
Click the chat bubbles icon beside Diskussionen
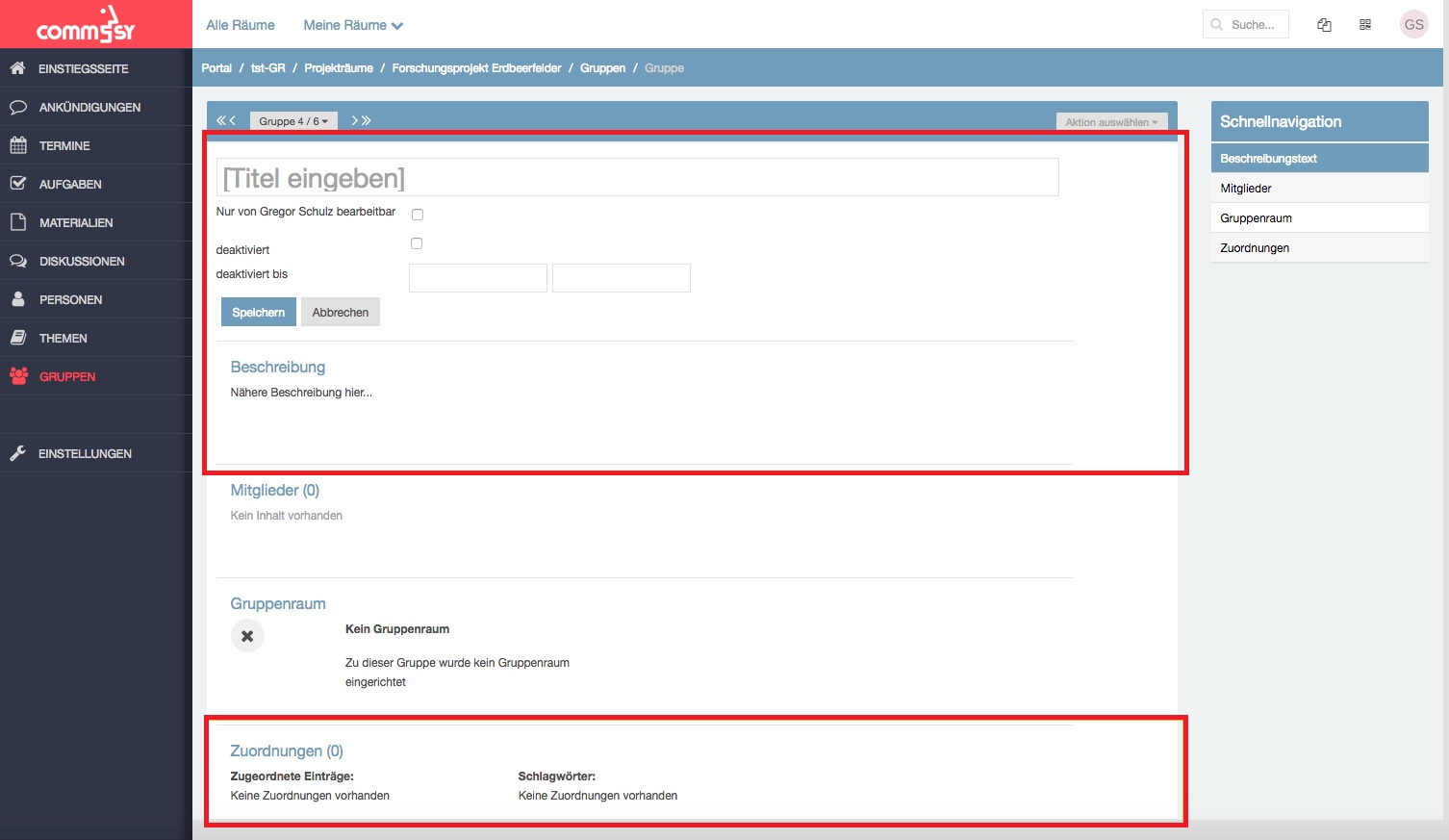tap(17, 261)
